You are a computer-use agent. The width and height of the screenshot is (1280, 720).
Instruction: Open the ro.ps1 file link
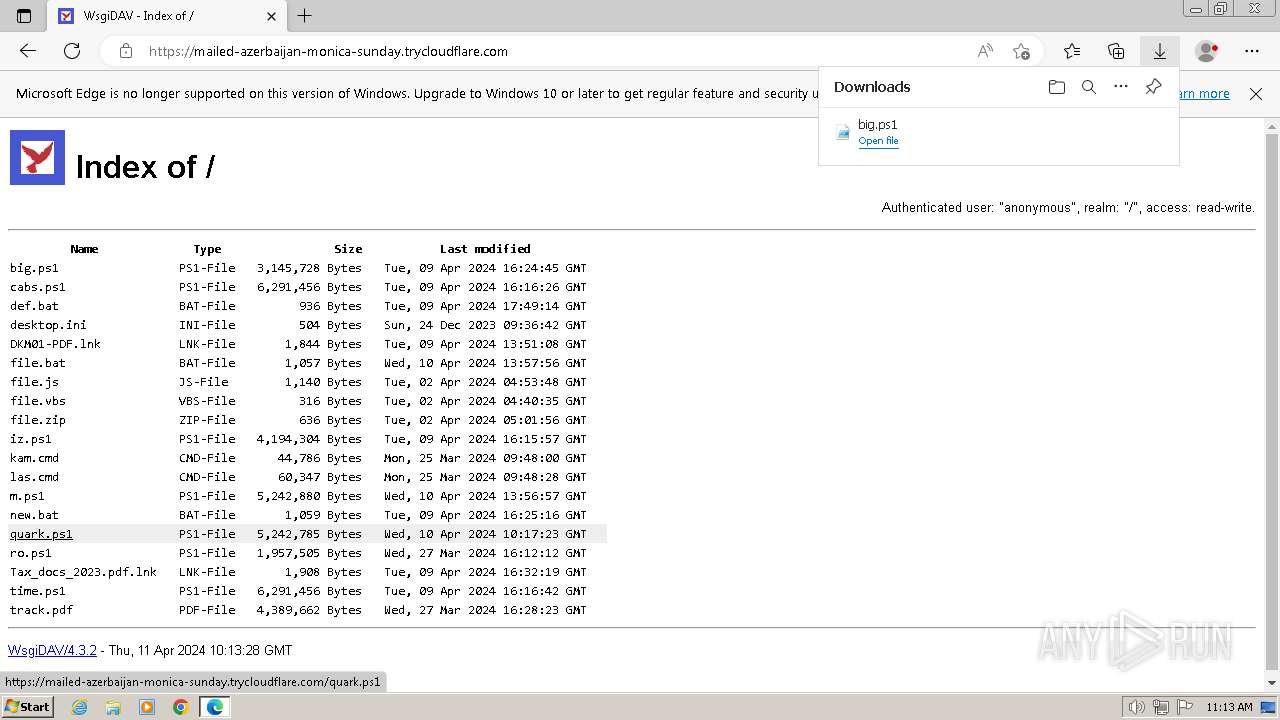31,553
